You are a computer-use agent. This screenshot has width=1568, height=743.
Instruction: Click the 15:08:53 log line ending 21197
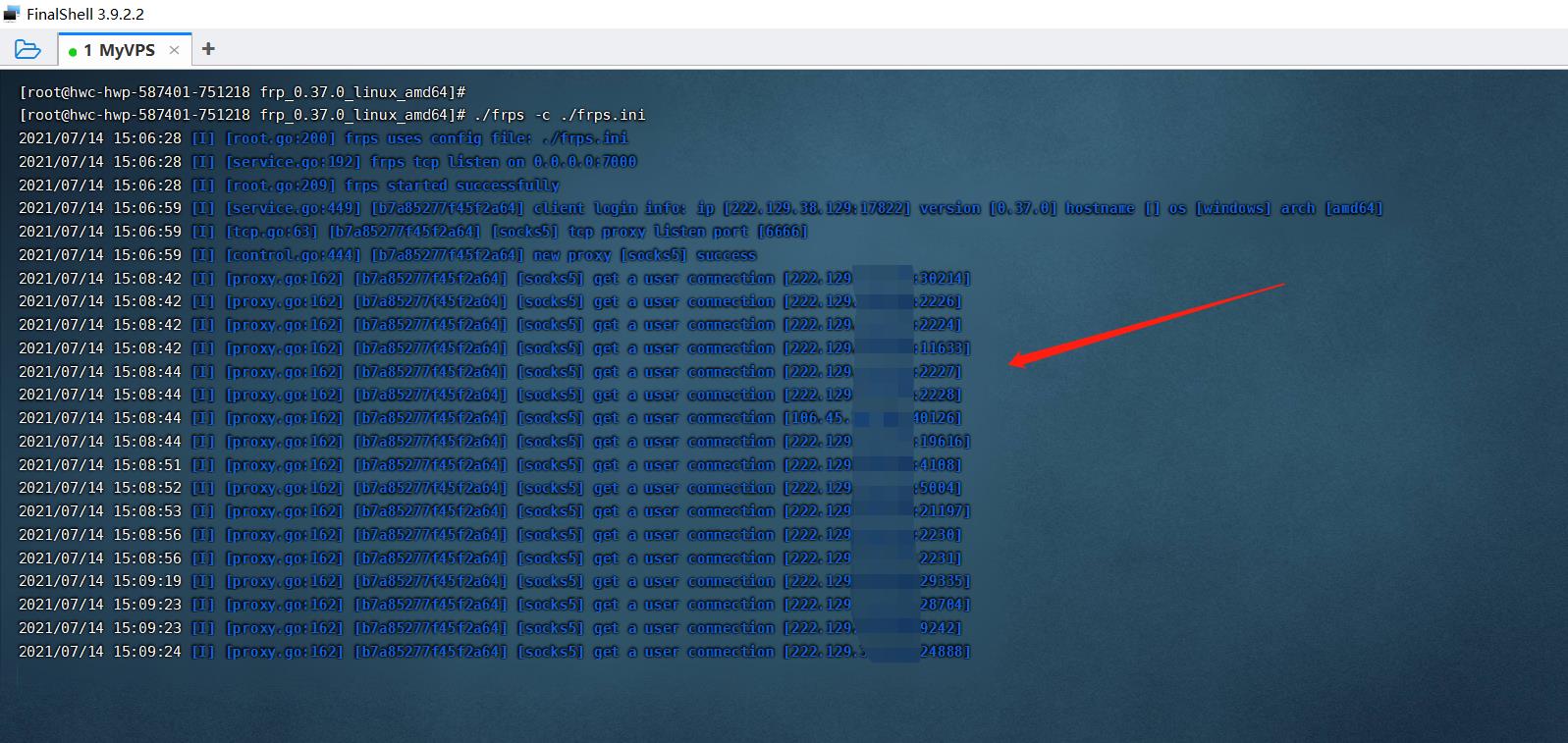495,511
